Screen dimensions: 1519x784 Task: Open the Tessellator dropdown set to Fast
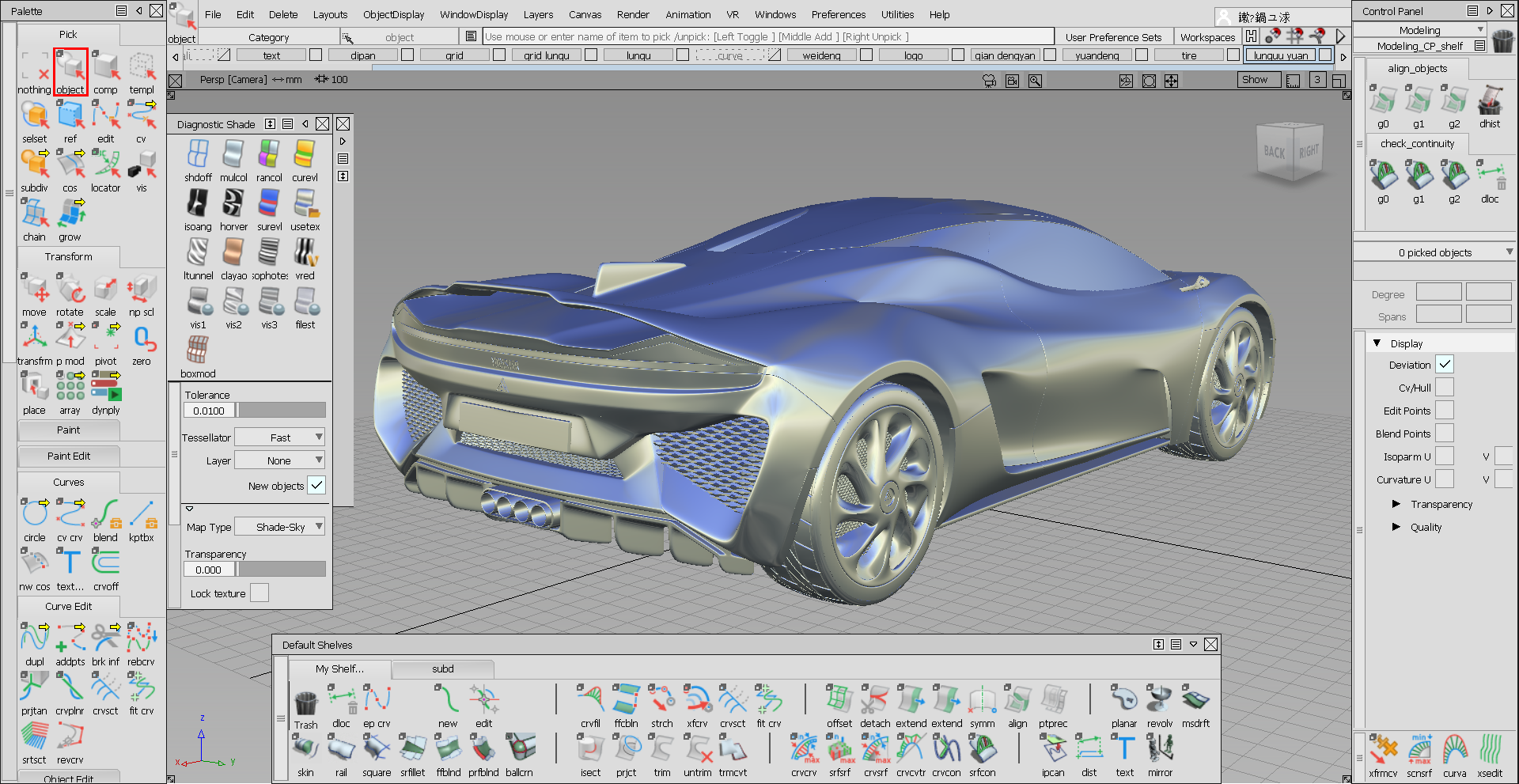pos(279,437)
